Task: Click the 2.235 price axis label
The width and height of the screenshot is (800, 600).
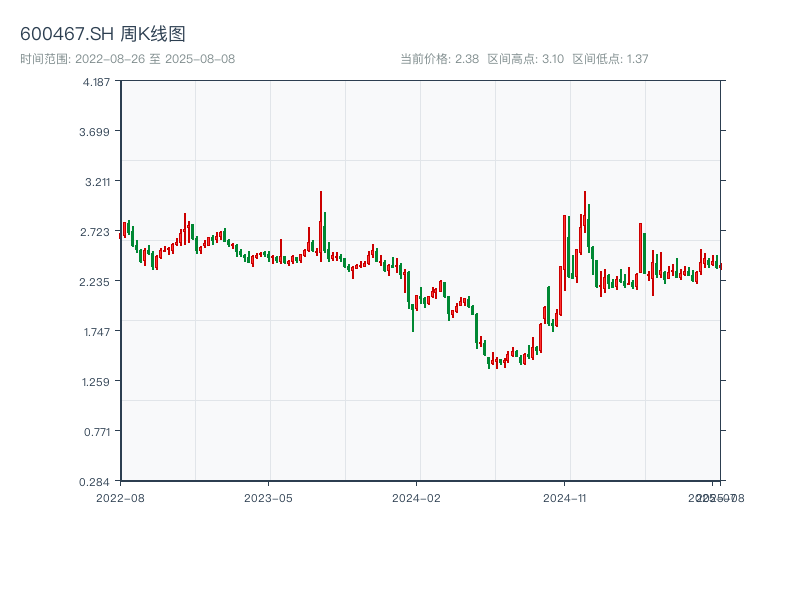Action: [96, 282]
